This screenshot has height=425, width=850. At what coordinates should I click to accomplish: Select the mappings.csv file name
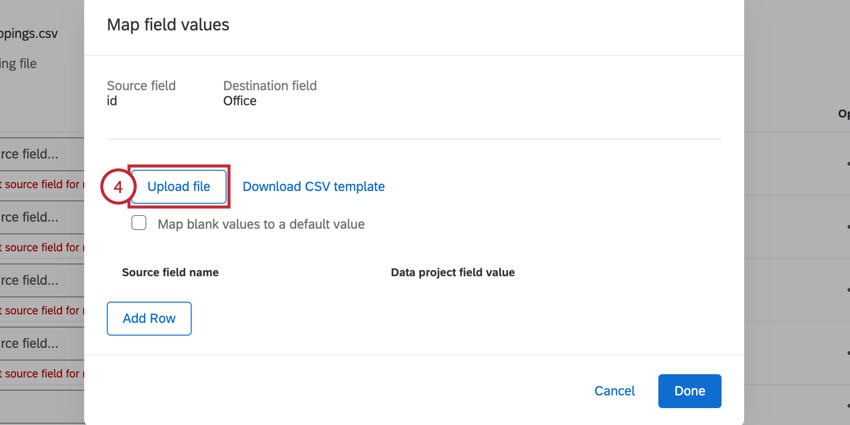point(30,33)
